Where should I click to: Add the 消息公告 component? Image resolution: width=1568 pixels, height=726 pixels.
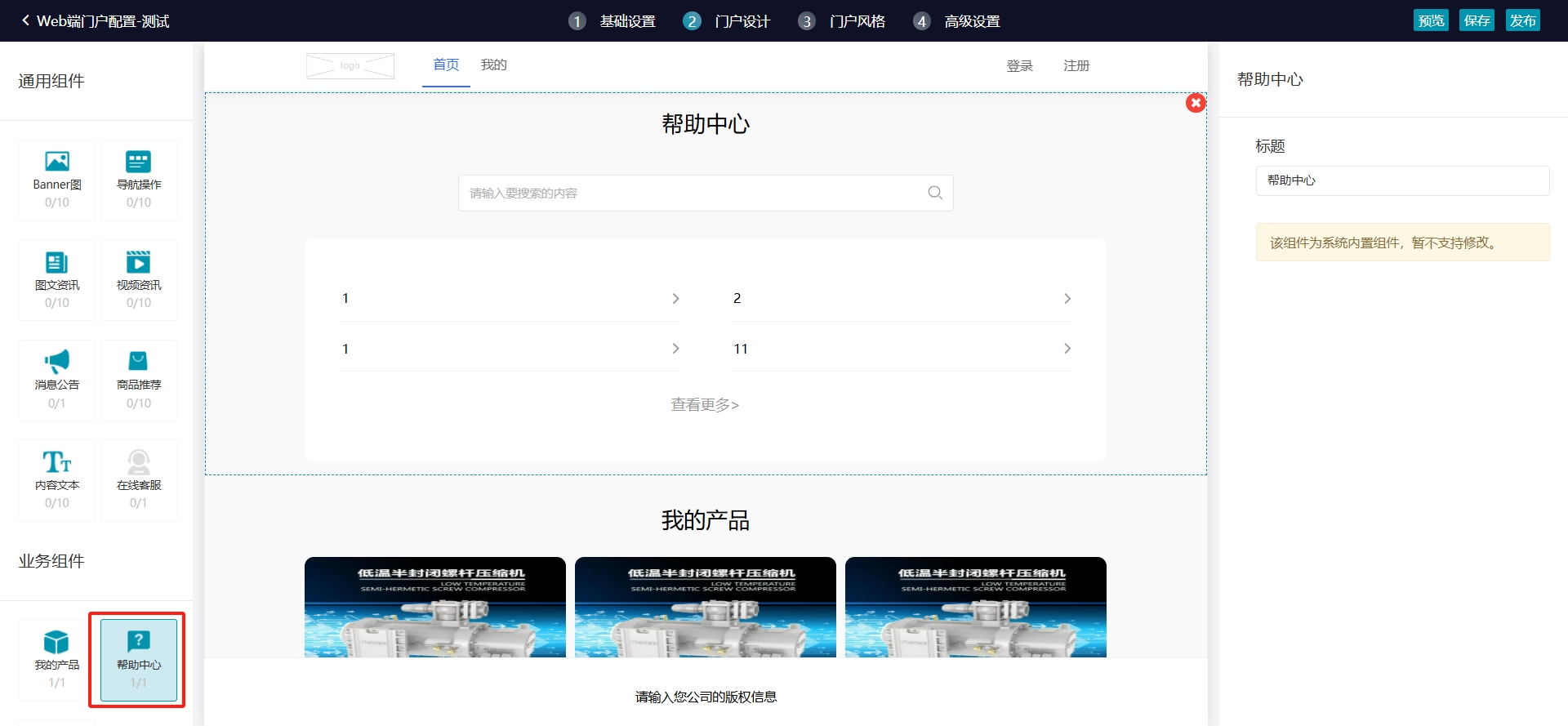(57, 381)
